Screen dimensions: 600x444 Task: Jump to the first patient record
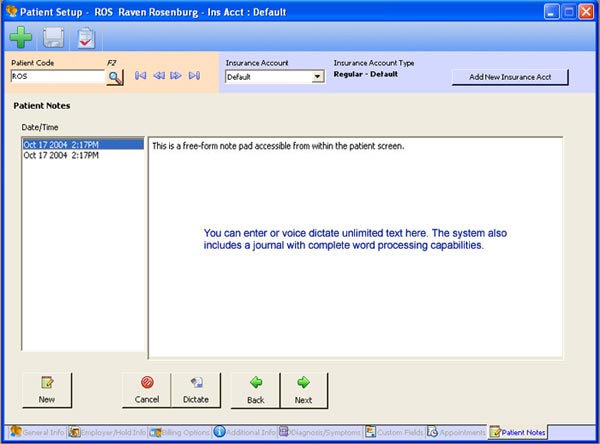coord(140,76)
